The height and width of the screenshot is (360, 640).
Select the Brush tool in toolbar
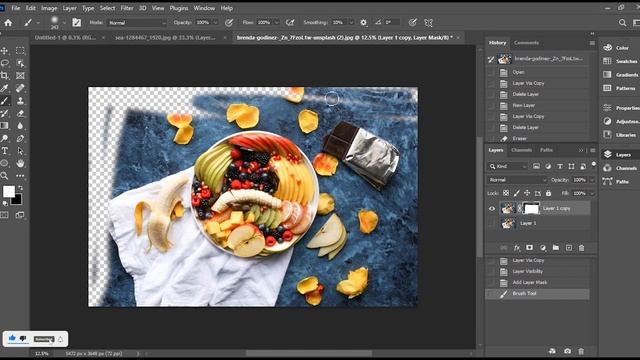pos(4,101)
